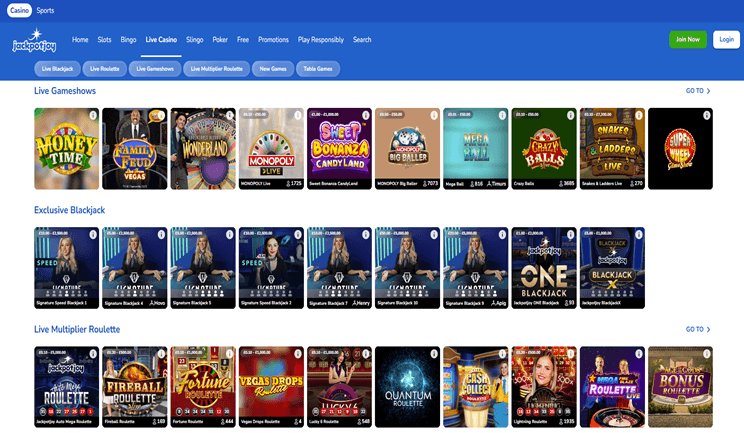Show info for Signature Speed Blackjack 1

93,234
